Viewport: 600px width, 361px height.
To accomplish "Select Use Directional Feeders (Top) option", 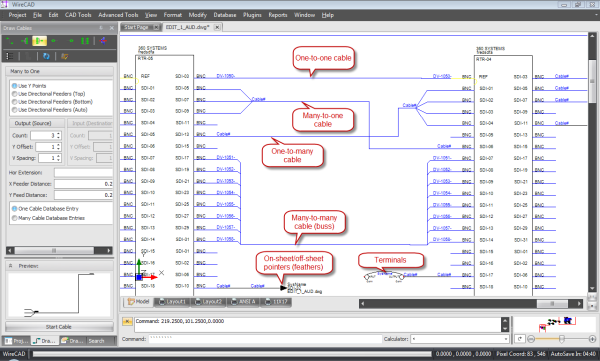I will click(x=49, y=94).
